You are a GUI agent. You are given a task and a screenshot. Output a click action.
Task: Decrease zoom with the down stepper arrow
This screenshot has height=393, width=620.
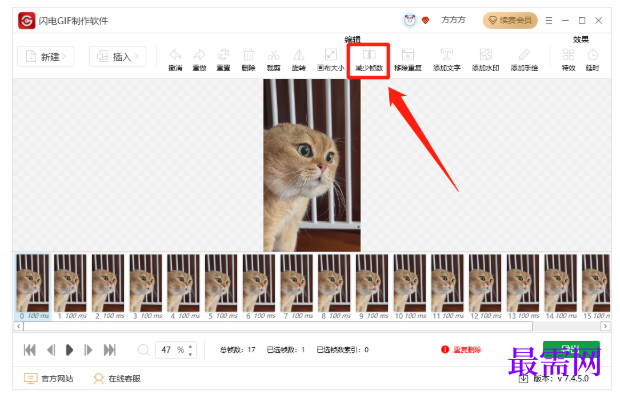tap(191, 354)
